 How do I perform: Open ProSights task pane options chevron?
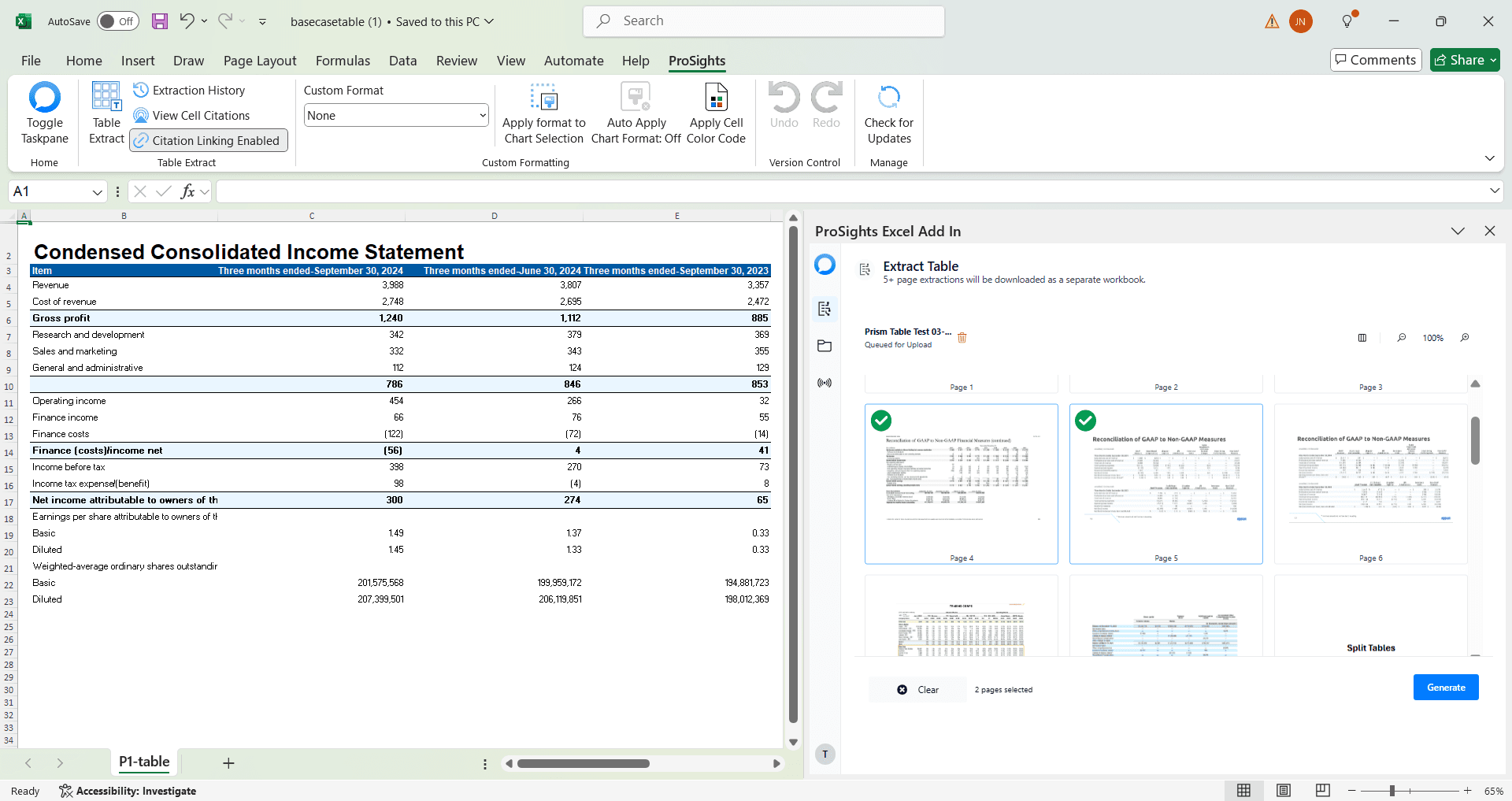(x=1458, y=231)
